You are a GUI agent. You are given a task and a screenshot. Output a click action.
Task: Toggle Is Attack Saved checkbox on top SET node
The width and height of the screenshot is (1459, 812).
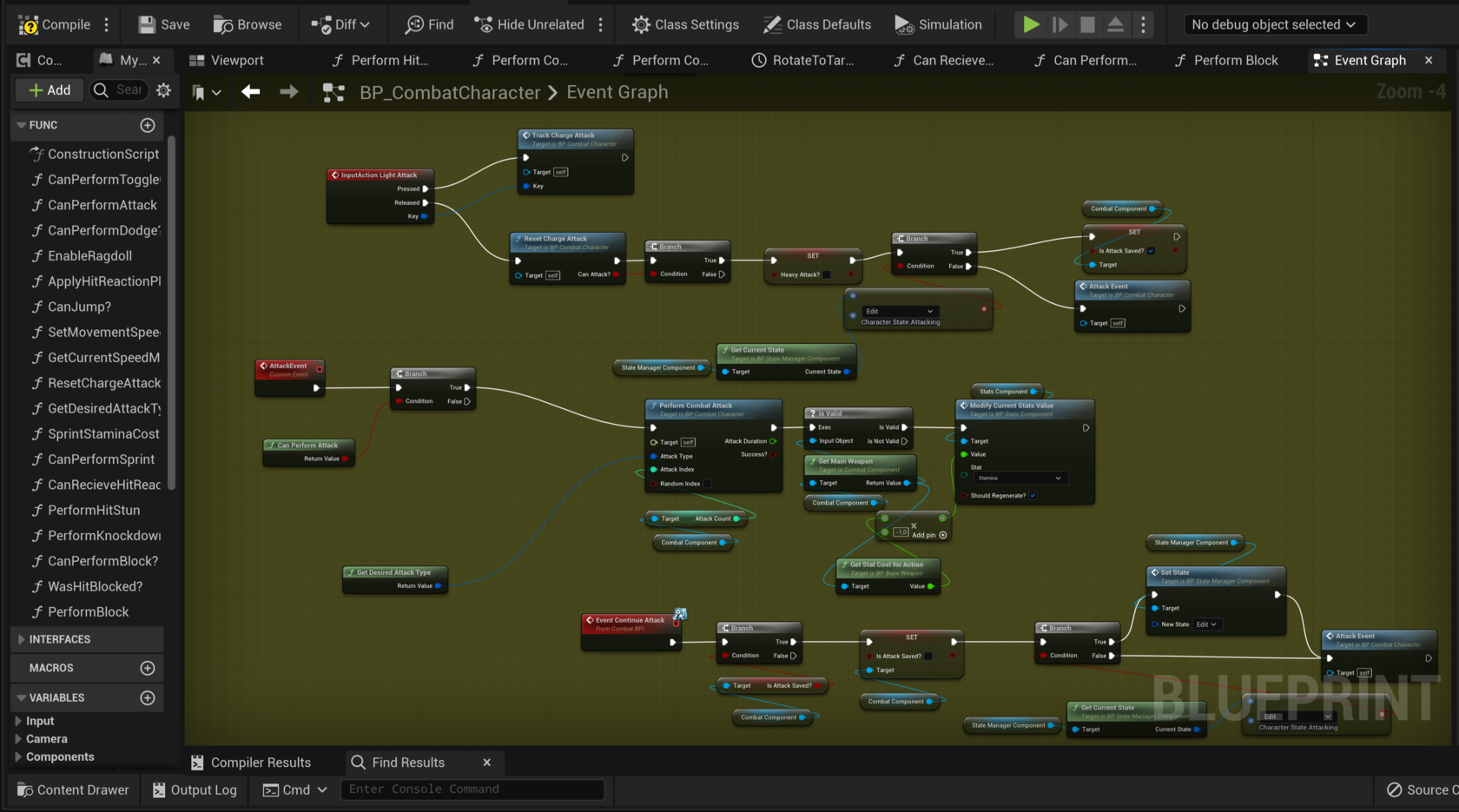pos(1151,251)
